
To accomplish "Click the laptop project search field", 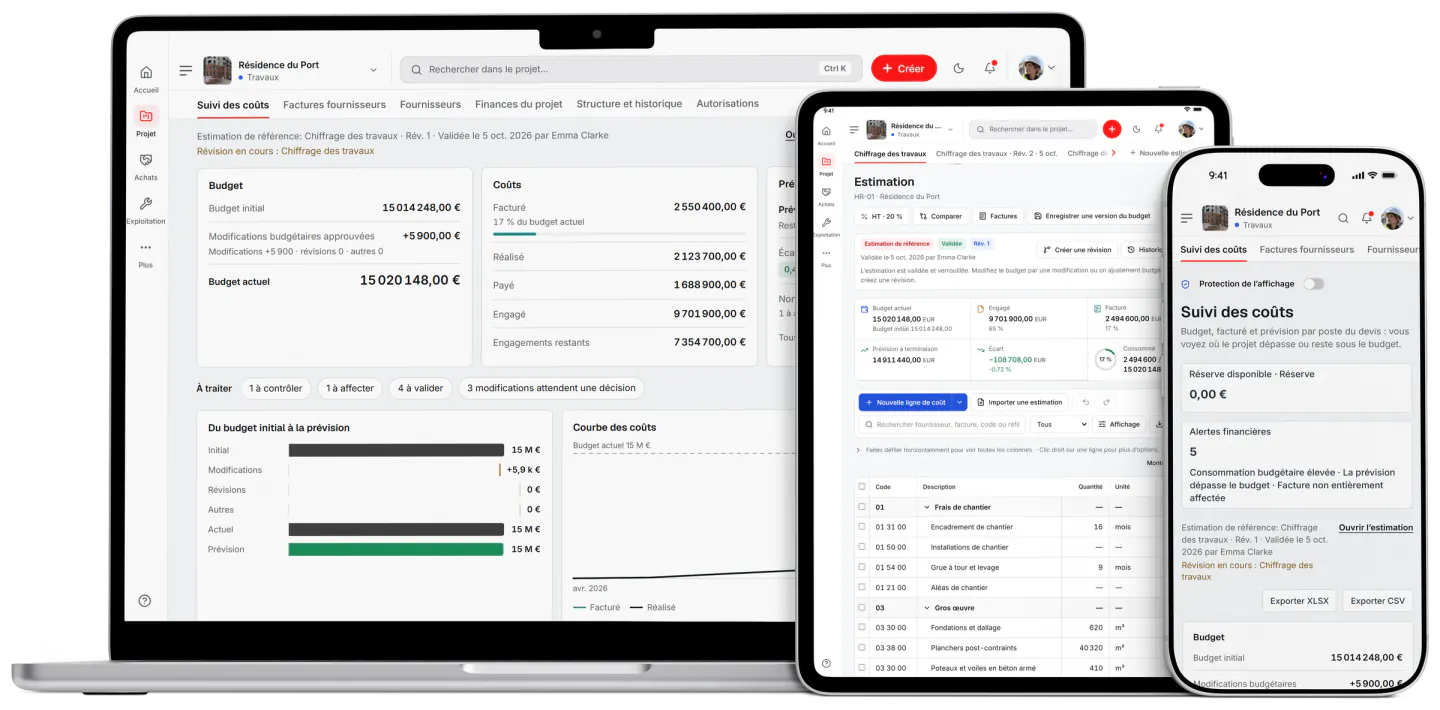I will click(629, 69).
